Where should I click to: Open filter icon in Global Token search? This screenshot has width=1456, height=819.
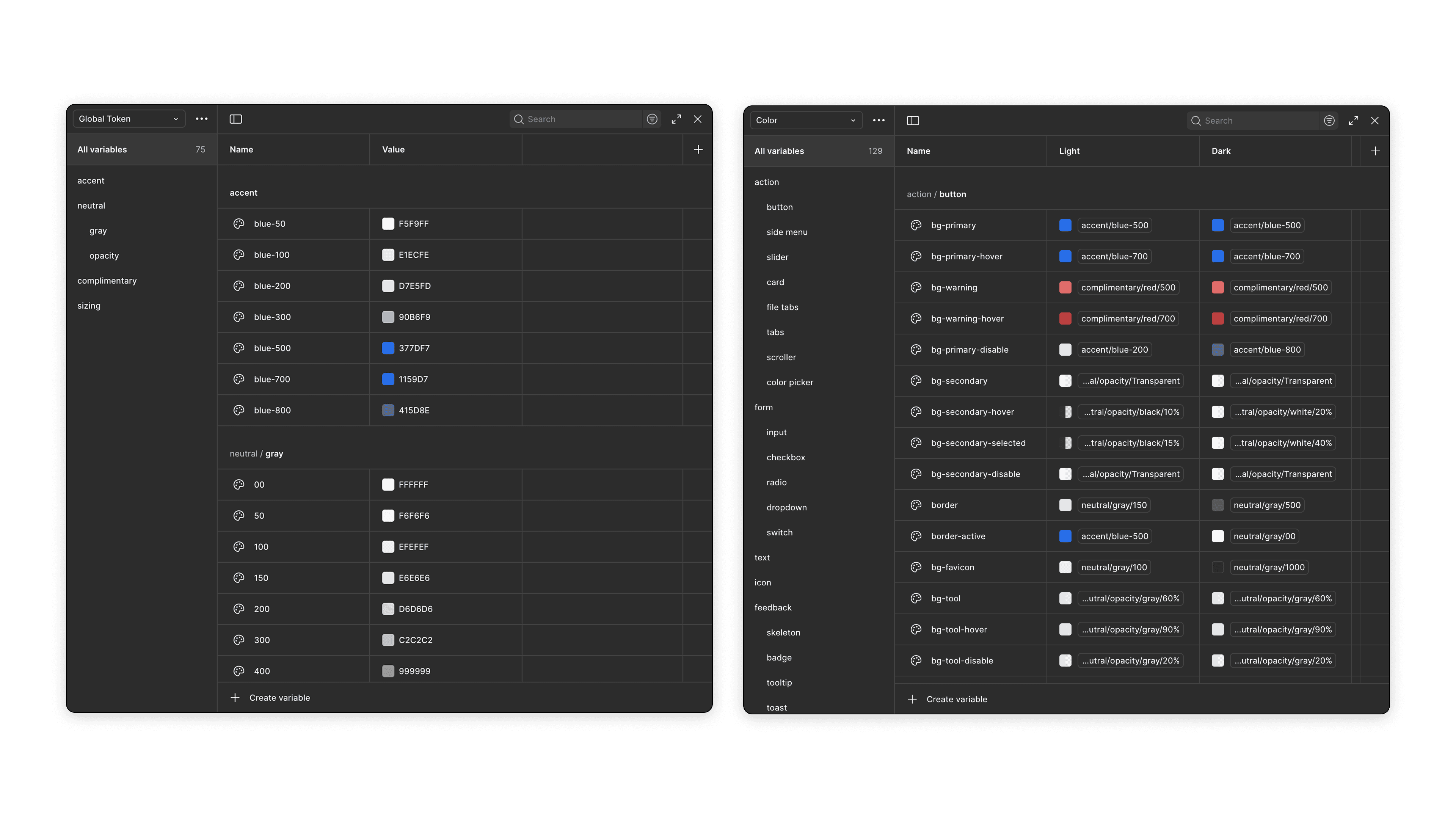click(652, 119)
